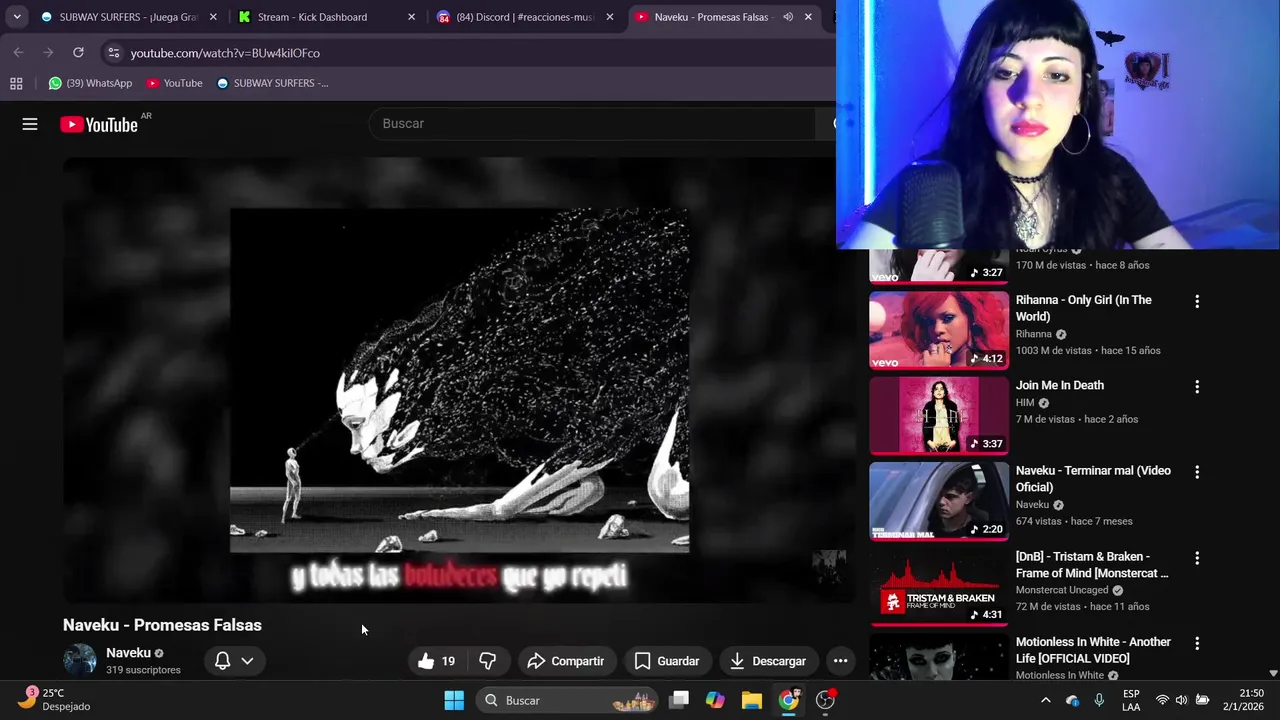Open options for Tristam & Braken video
The height and width of the screenshot is (720, 1280).
click(x=1196, y=558)
